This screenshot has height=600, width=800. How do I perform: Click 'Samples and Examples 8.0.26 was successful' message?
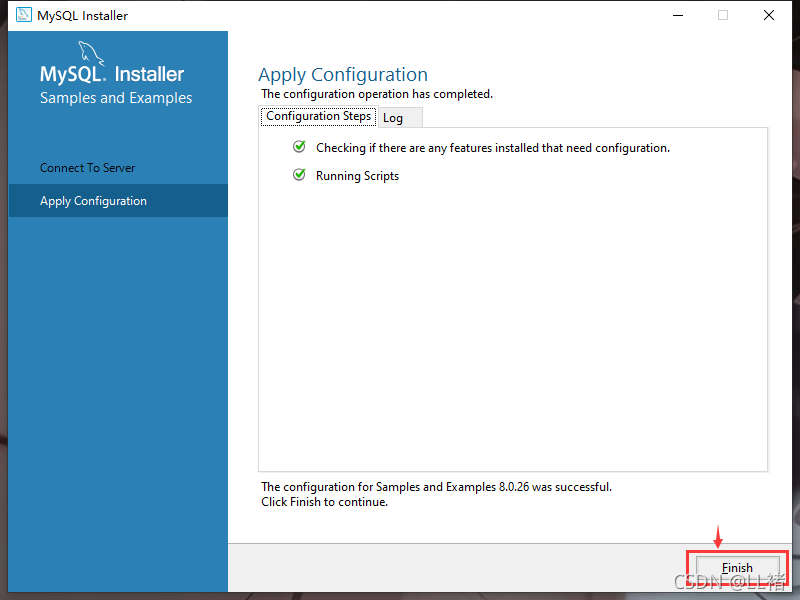437,487
